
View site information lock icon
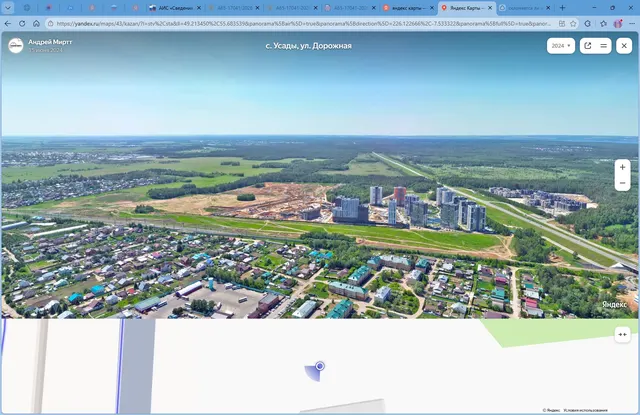pyautogui.click(x=51, y=24)
